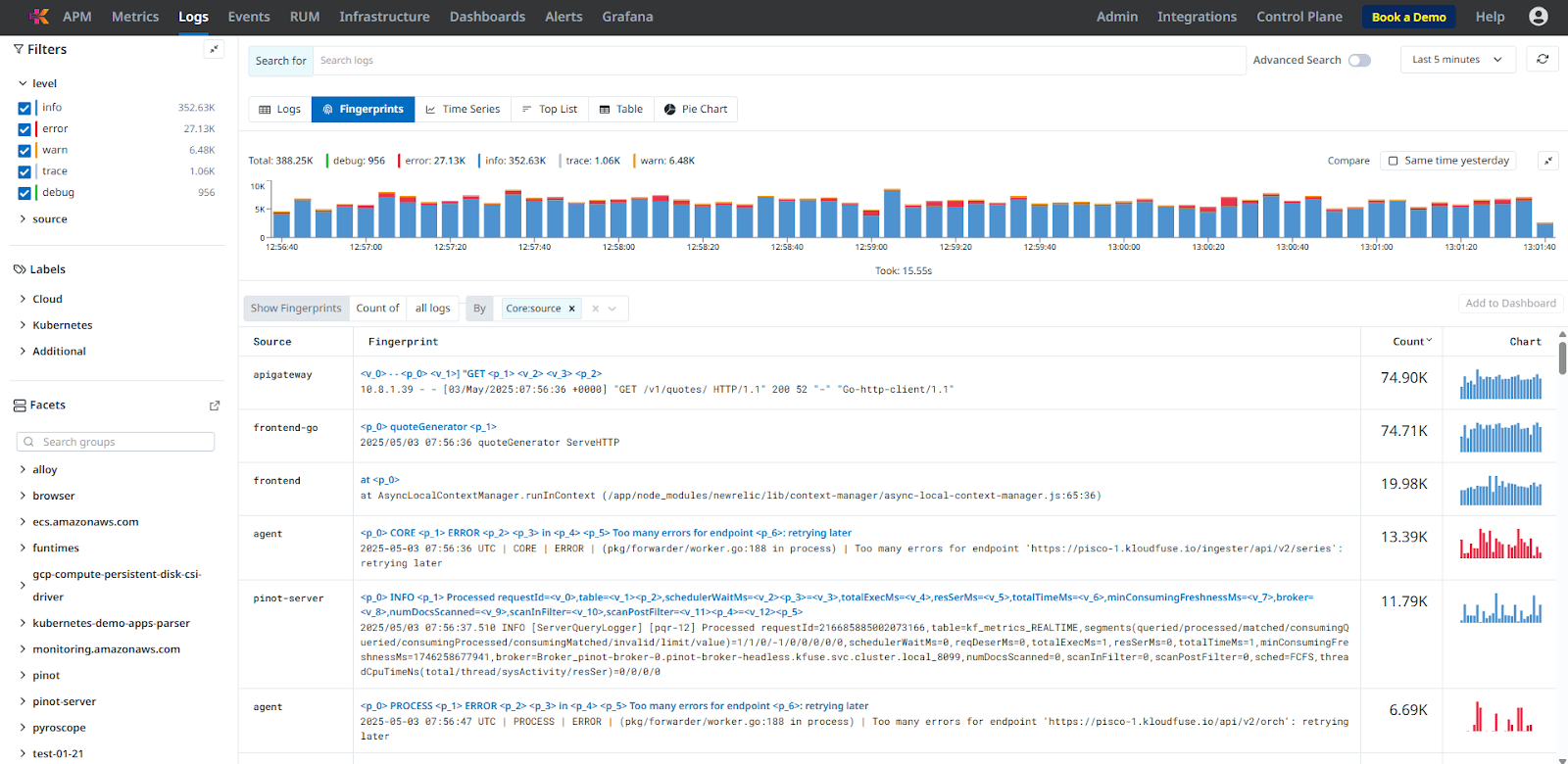Switch to the Logs view tab

(x=280, y=110)
